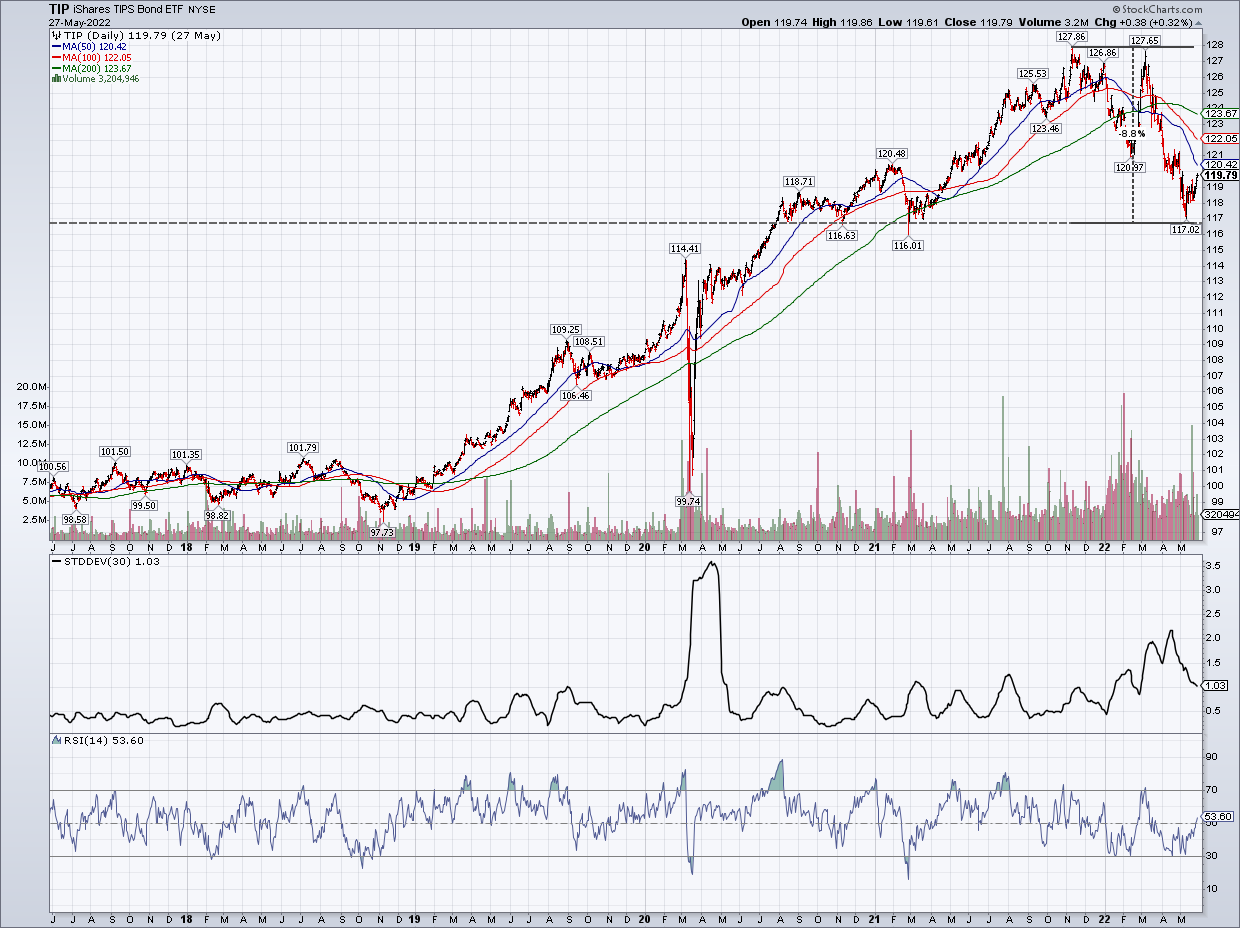Viewport: 1240px width, 928px height.
Task: Click the 123.46 price label
Action: [1046, 128]
